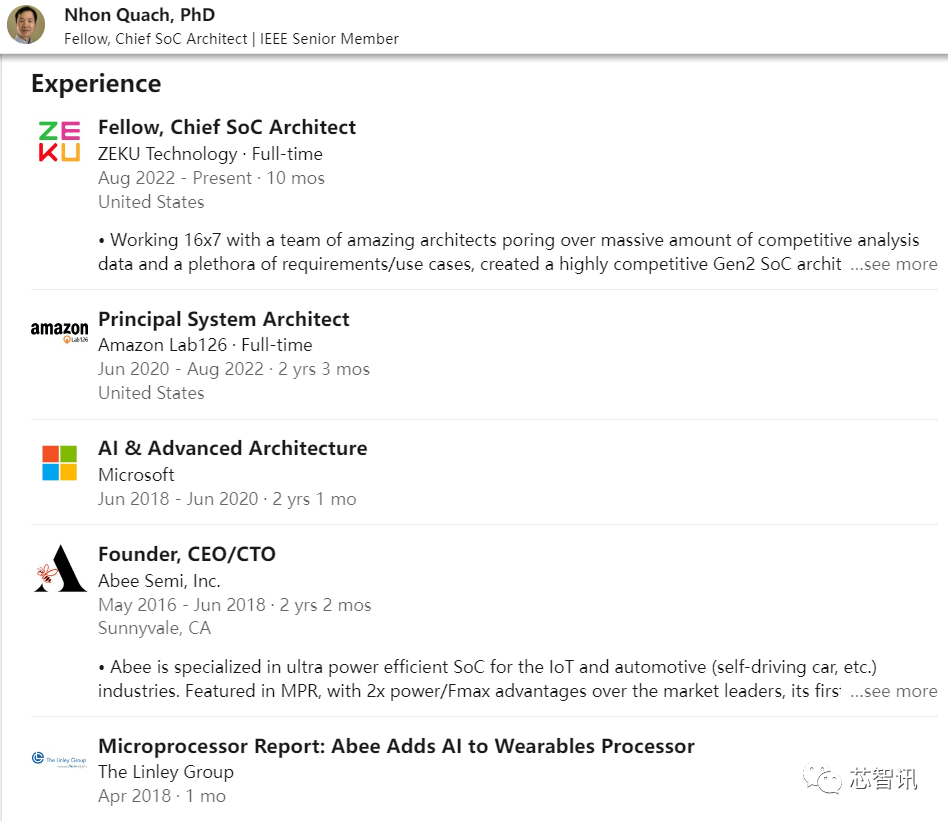Viewport: 948px width, 821px height.
Task: Open Principal System Architect position title
Action: click(224, 319)
